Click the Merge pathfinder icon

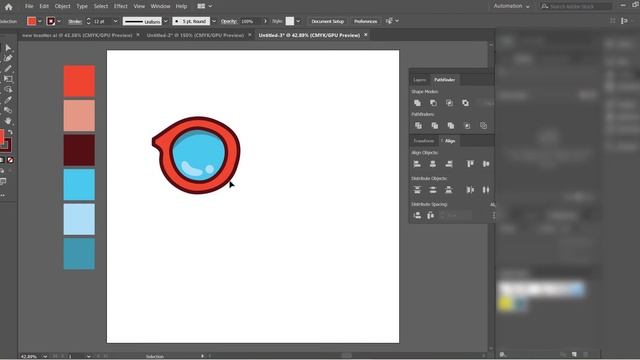(x=450, y=126)
